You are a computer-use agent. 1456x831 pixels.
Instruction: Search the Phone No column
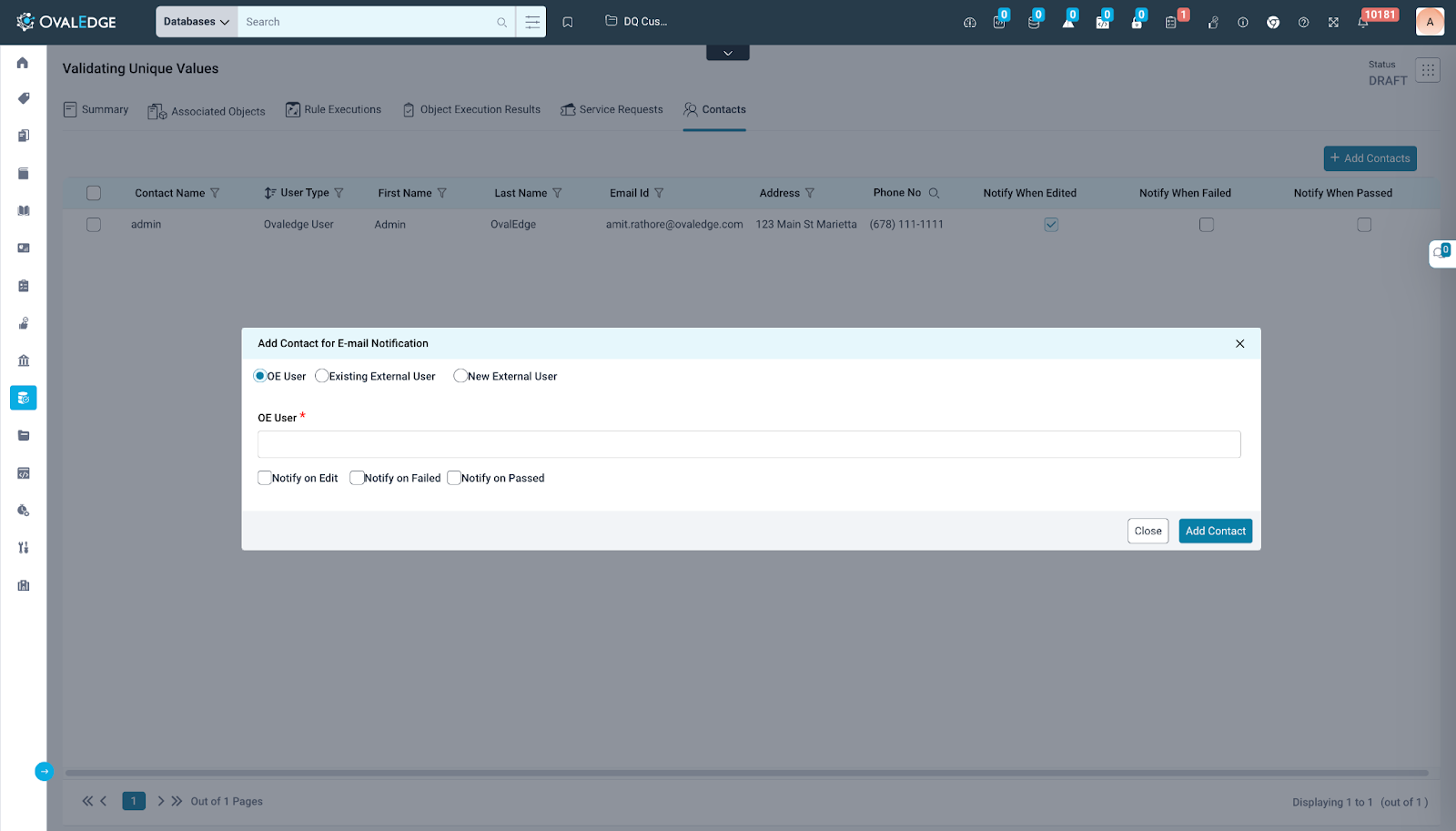click(934, 193)
